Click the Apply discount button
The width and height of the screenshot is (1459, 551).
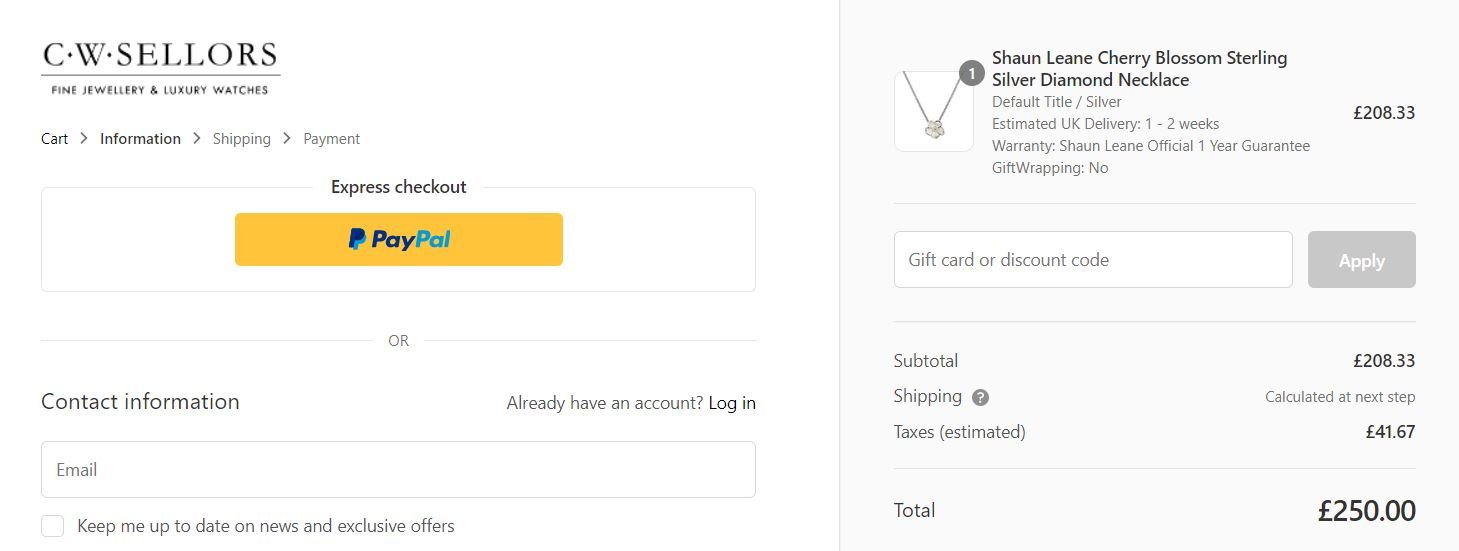[x=1361, y=260]
